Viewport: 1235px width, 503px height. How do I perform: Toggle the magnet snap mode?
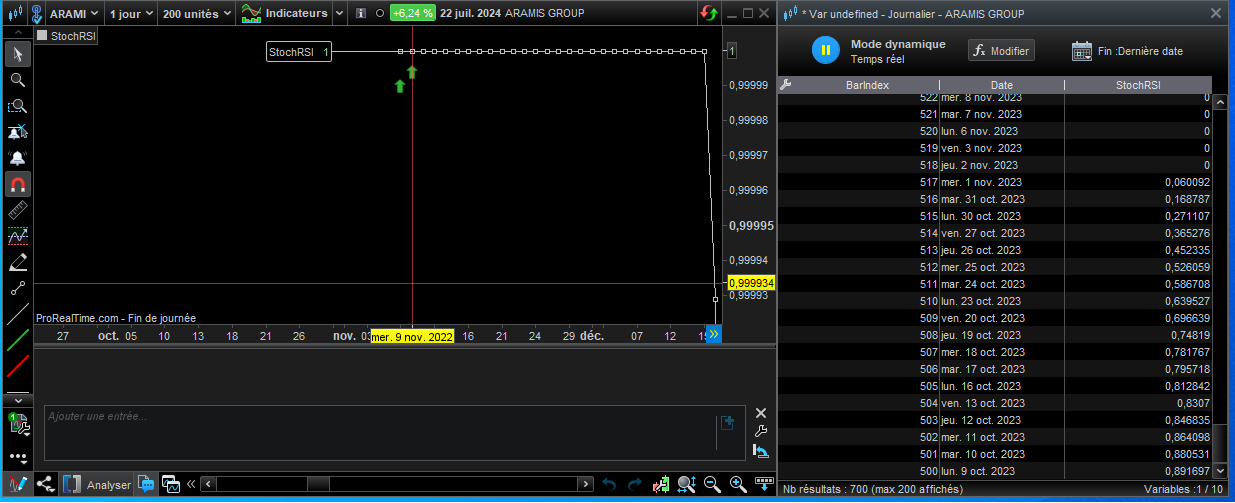(17, 184)
